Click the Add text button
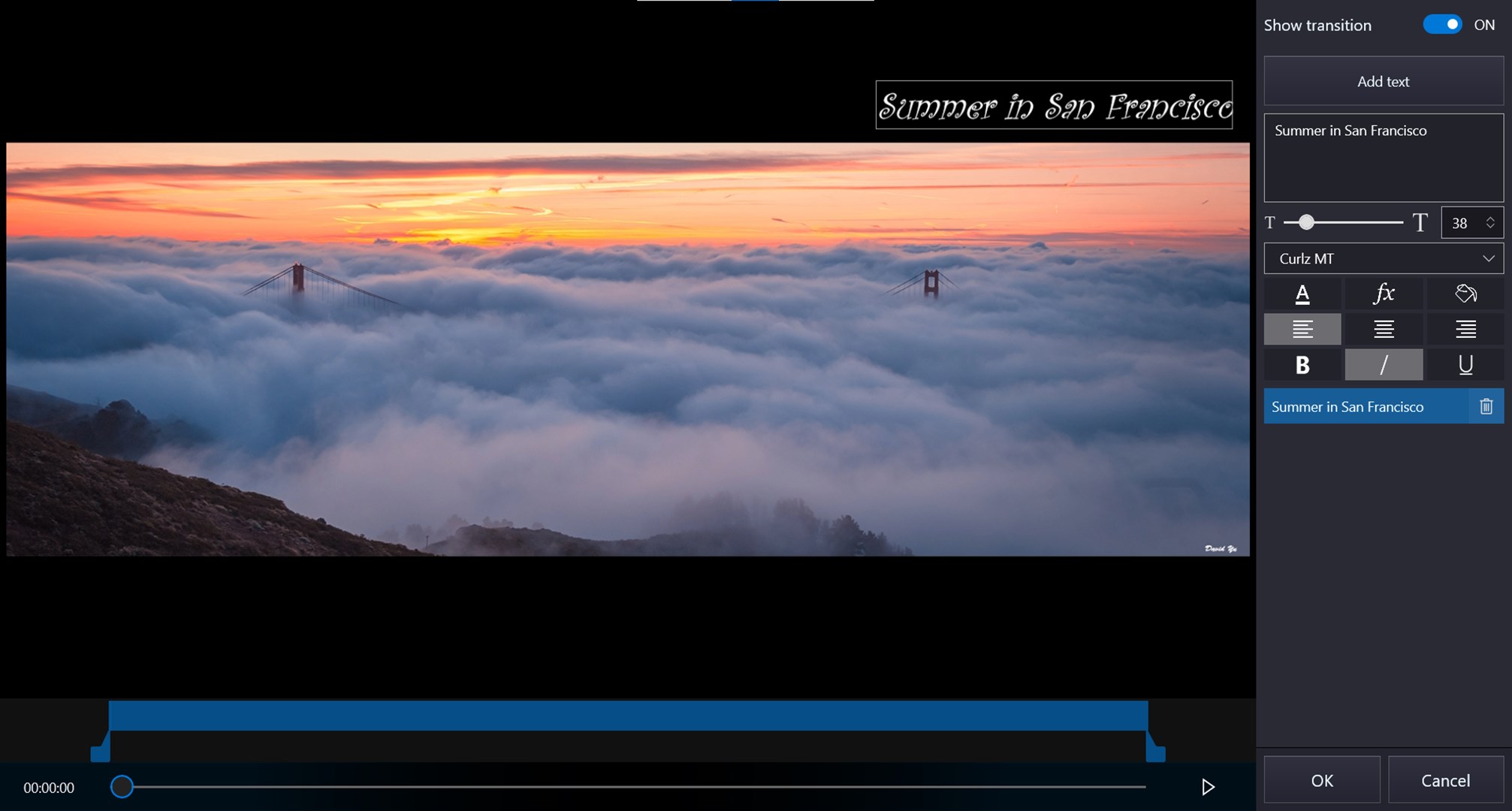The width and height of the screenshot is (1512, 811). click(1383, 81)
